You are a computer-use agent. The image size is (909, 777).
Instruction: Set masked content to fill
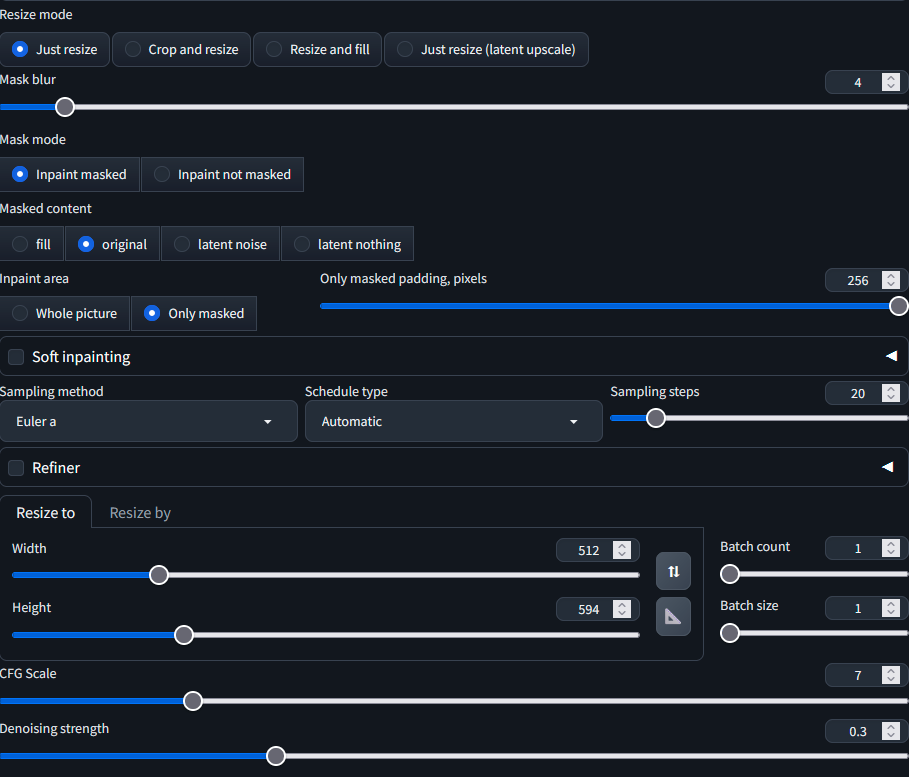[31, 244]
